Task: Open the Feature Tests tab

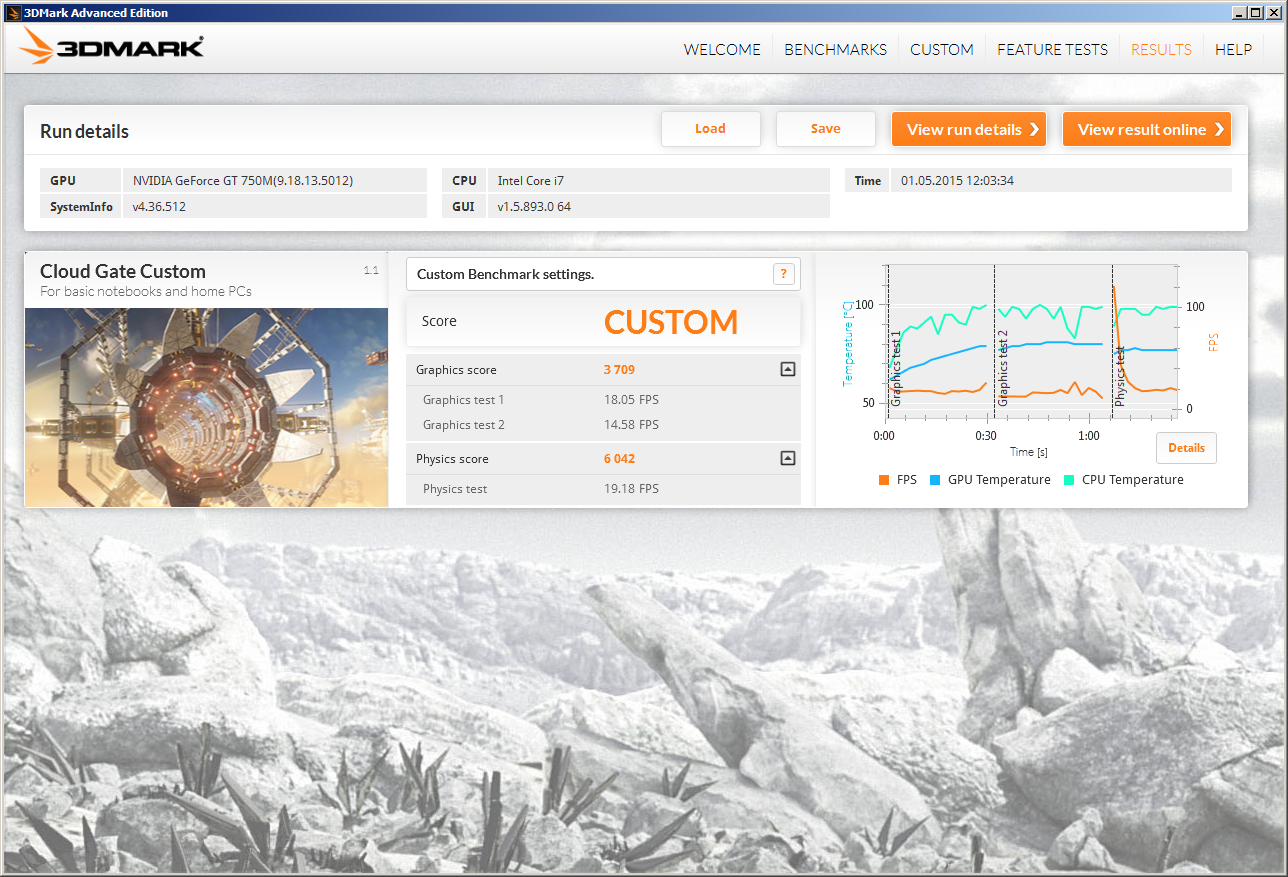Action: (x=1052, y=50)
